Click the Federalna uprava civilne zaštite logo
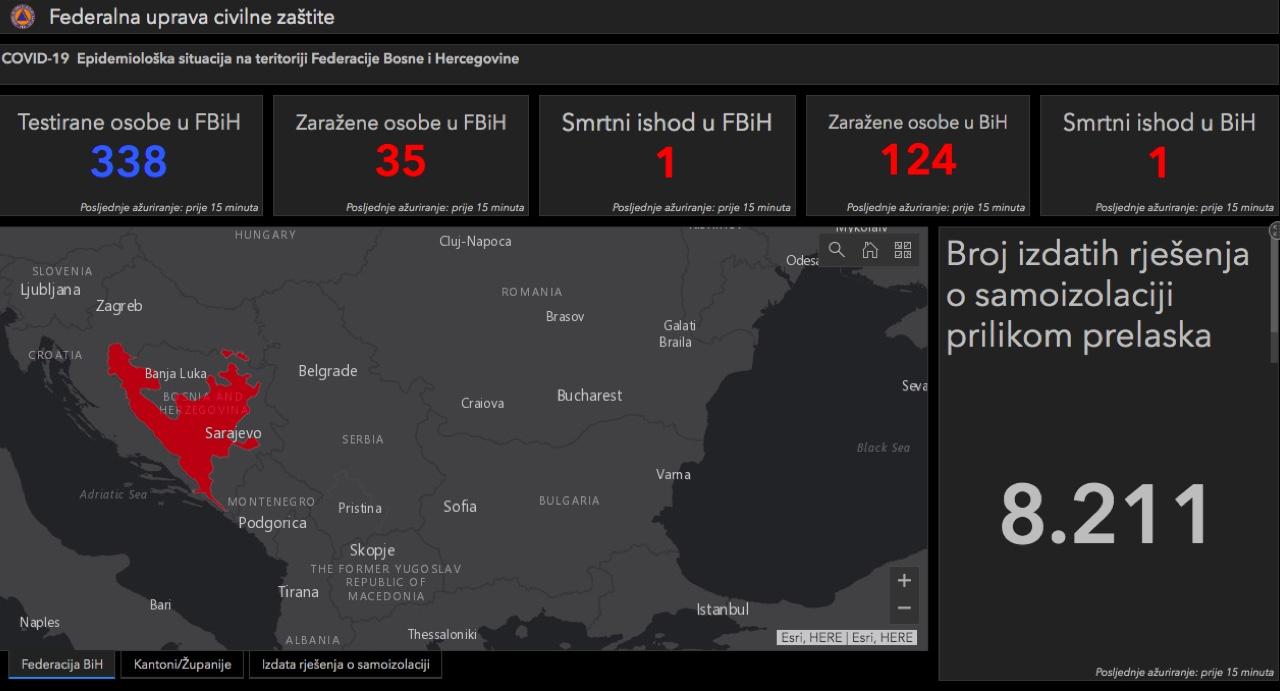The width and height of the screenshot is (1280, 691). coord(22,17)
